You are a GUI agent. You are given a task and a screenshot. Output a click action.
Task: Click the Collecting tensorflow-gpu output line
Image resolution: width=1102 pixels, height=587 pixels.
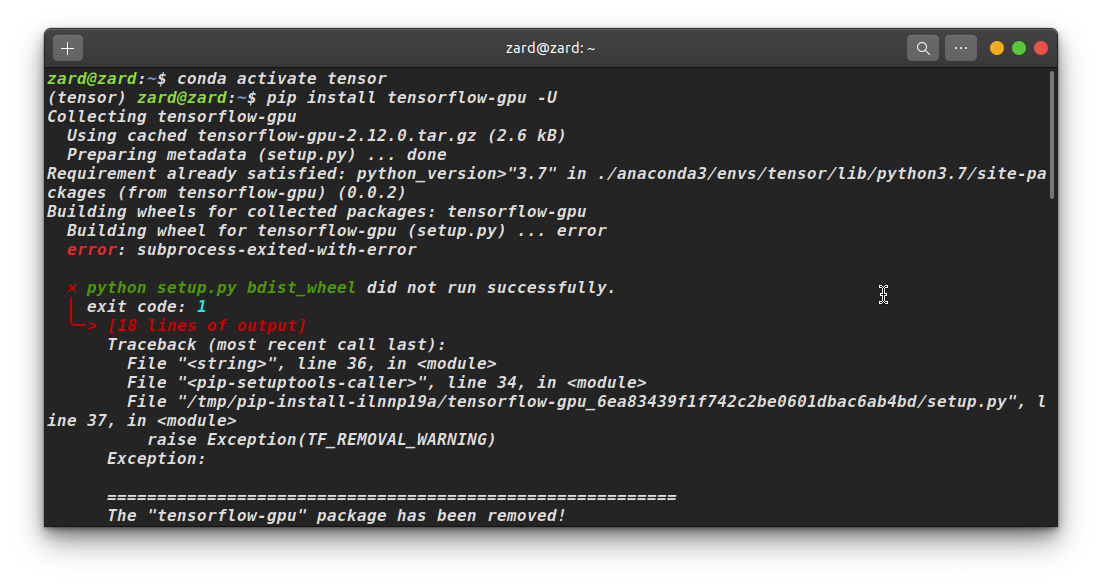tap(171, 117)
